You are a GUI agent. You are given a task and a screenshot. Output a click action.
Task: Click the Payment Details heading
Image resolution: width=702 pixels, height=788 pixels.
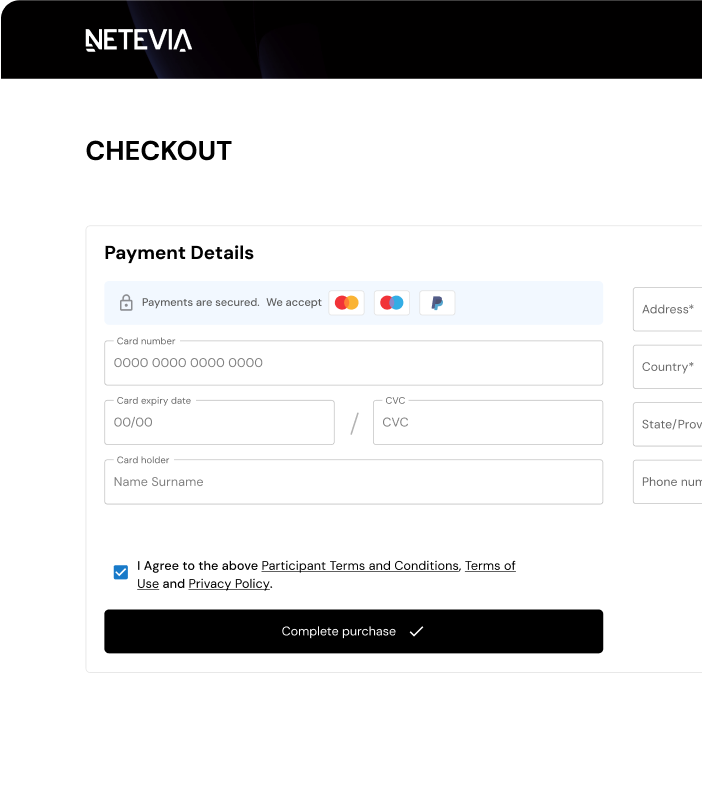coord(179,253)
